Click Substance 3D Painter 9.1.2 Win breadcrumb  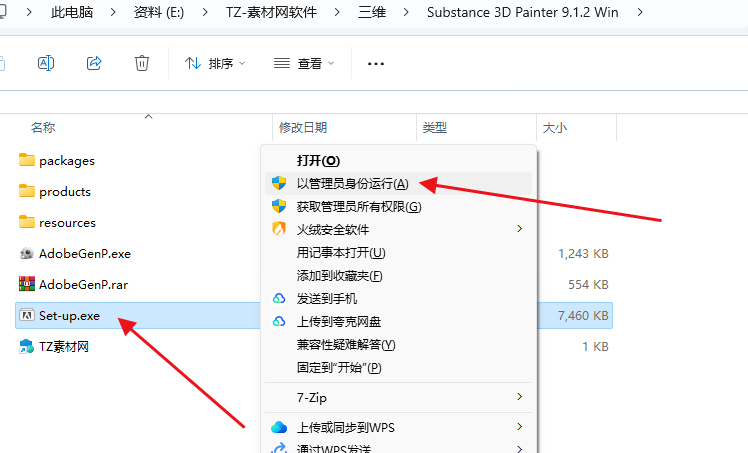point(522,12)
